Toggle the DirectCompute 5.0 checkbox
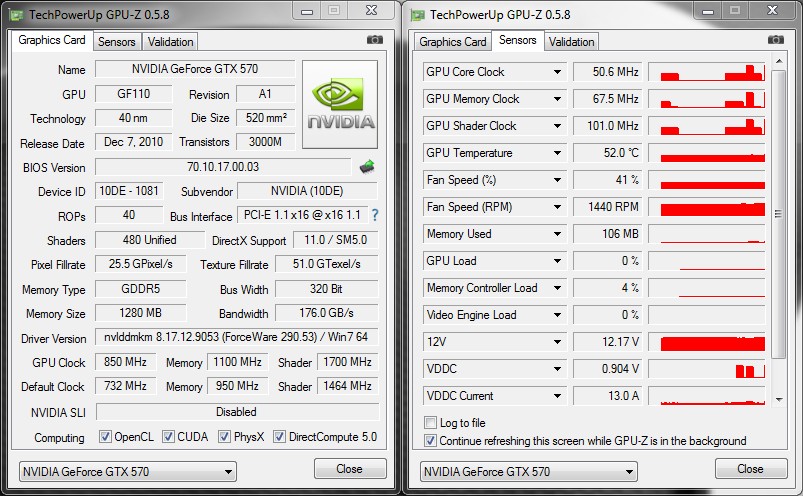 click(279, 437)
